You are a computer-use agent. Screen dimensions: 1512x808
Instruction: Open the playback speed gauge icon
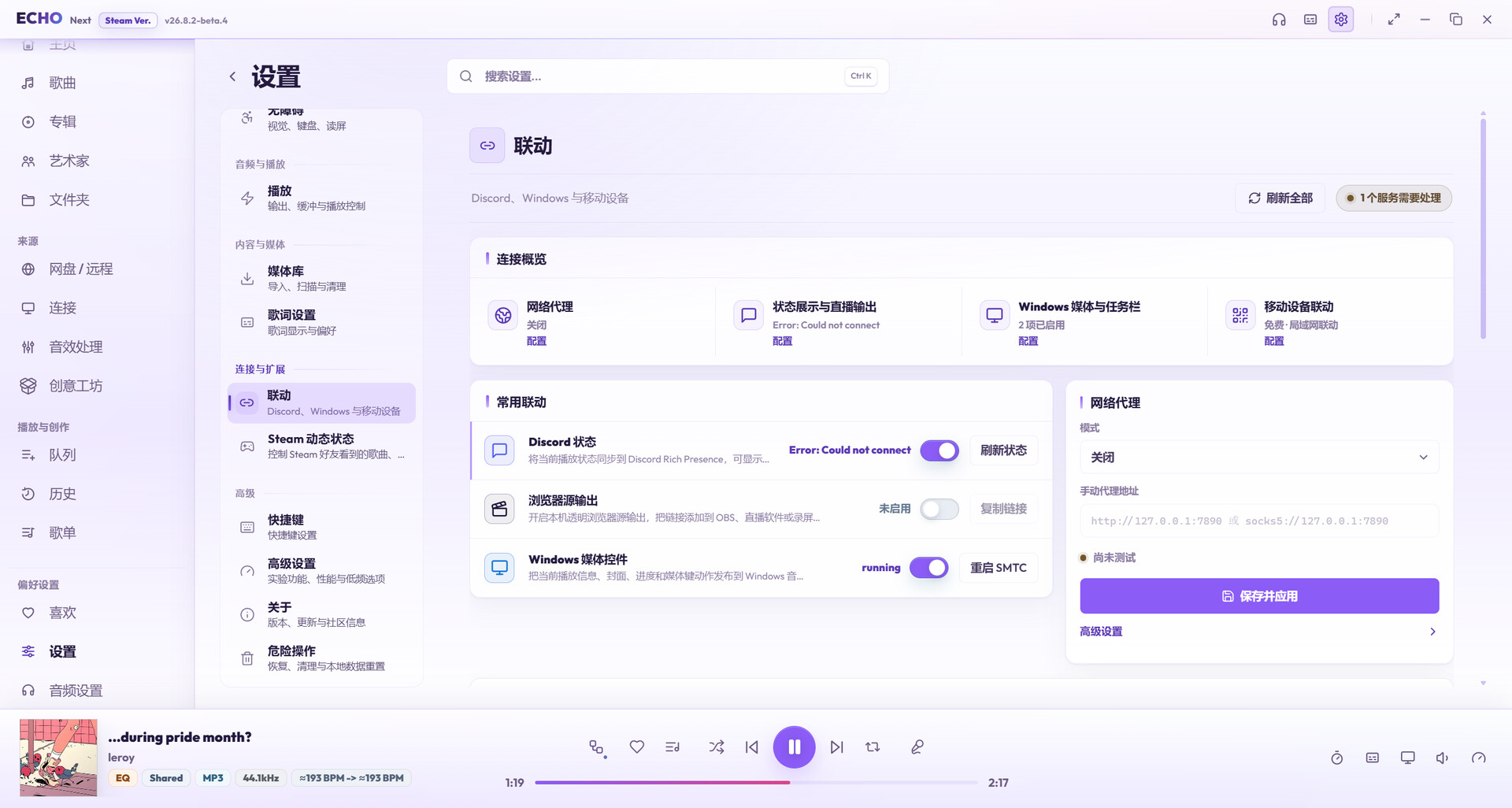pyautogui.click(x=1479, y=758)
